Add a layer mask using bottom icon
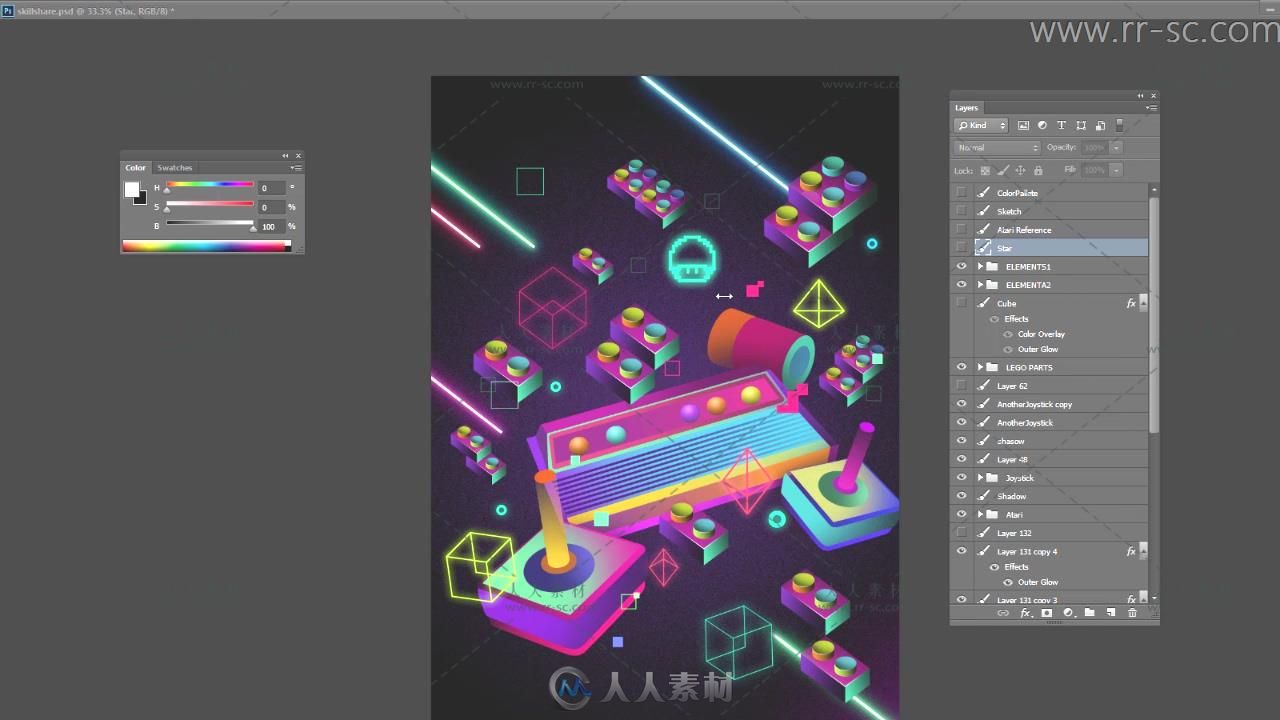 point(1047,613)
